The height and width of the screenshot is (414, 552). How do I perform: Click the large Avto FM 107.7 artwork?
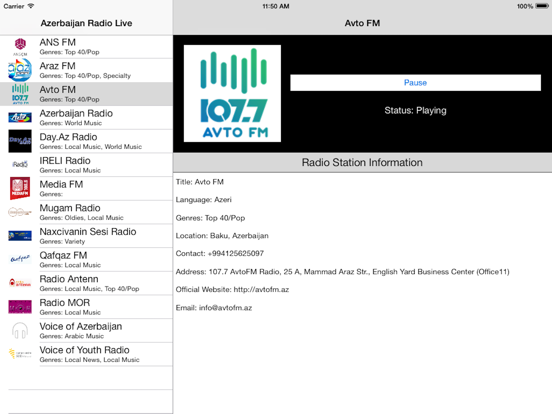pos(232,93)
